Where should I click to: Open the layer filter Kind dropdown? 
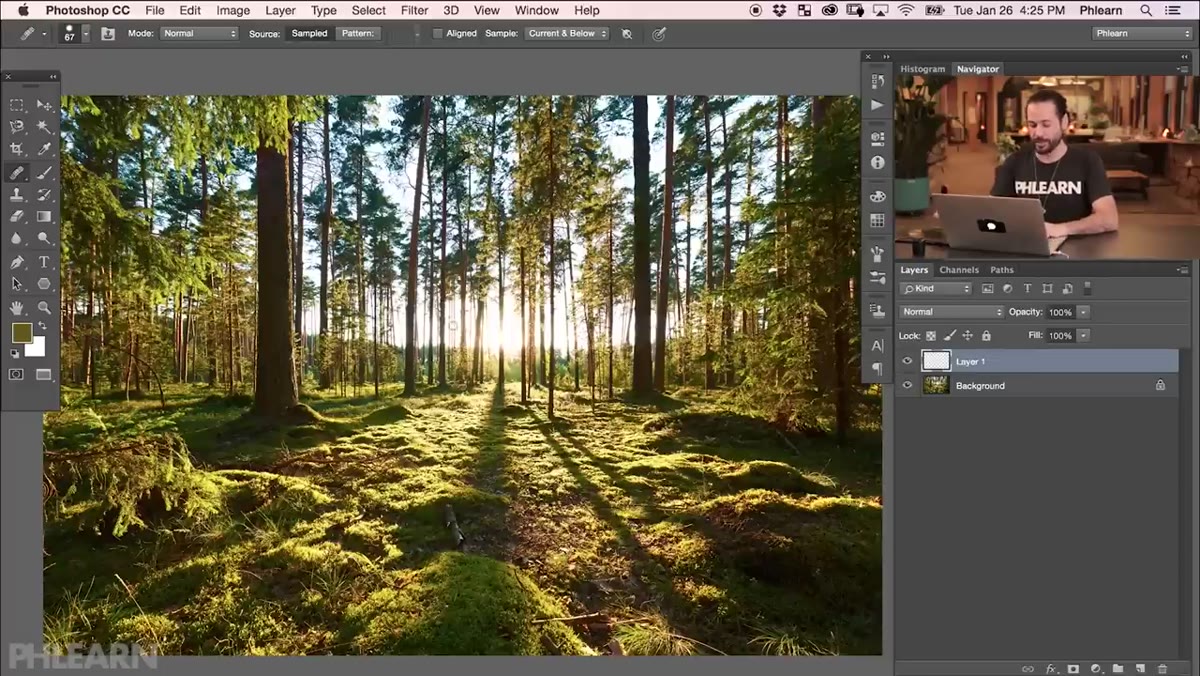click(x=936, y=288)
